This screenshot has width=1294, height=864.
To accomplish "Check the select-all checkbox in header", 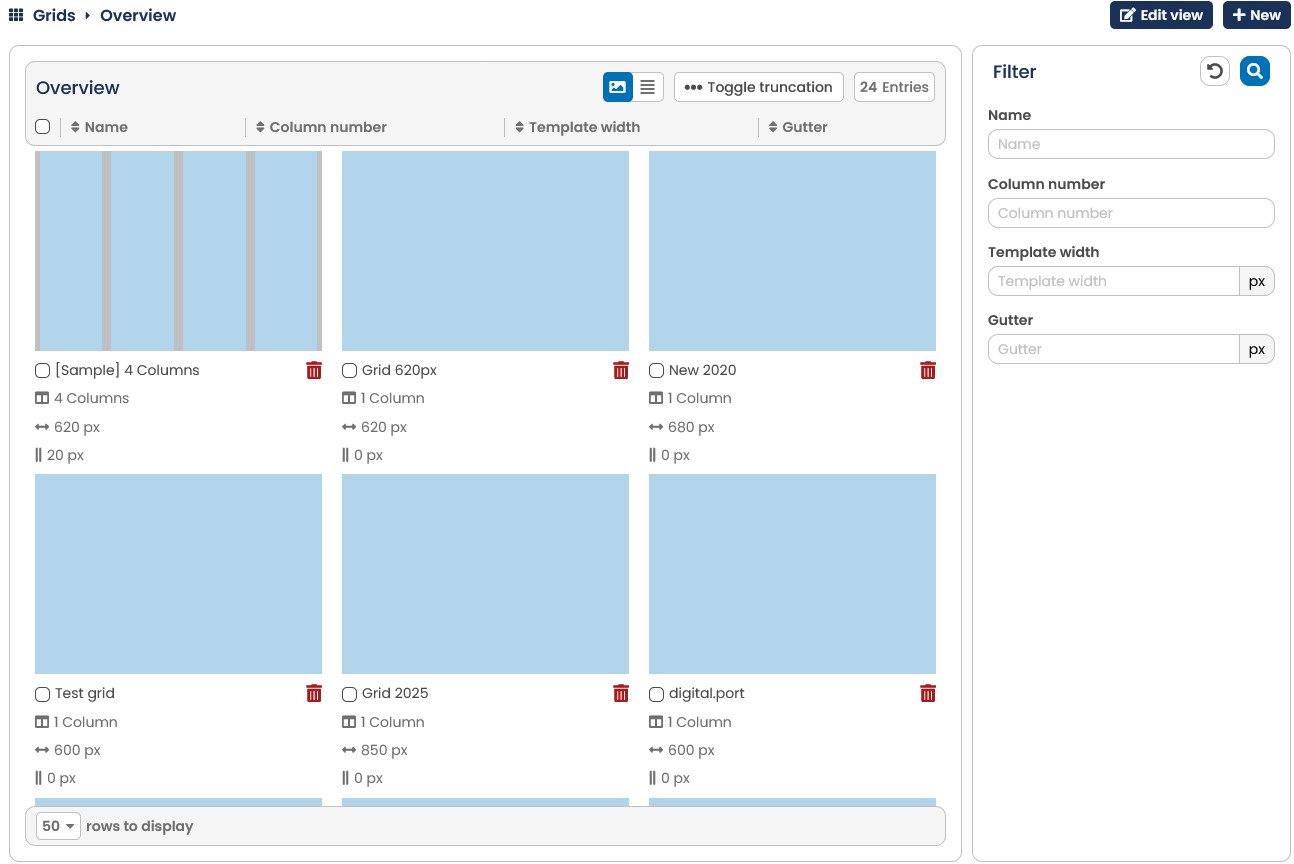I will [43, 127].
